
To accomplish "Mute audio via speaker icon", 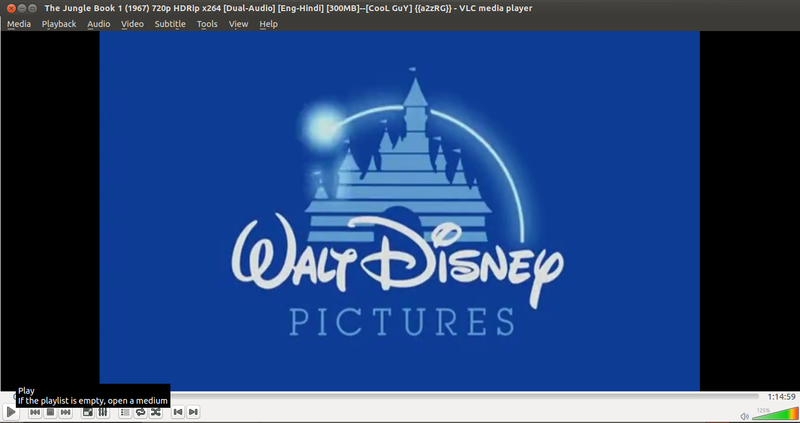I will 744,416.
